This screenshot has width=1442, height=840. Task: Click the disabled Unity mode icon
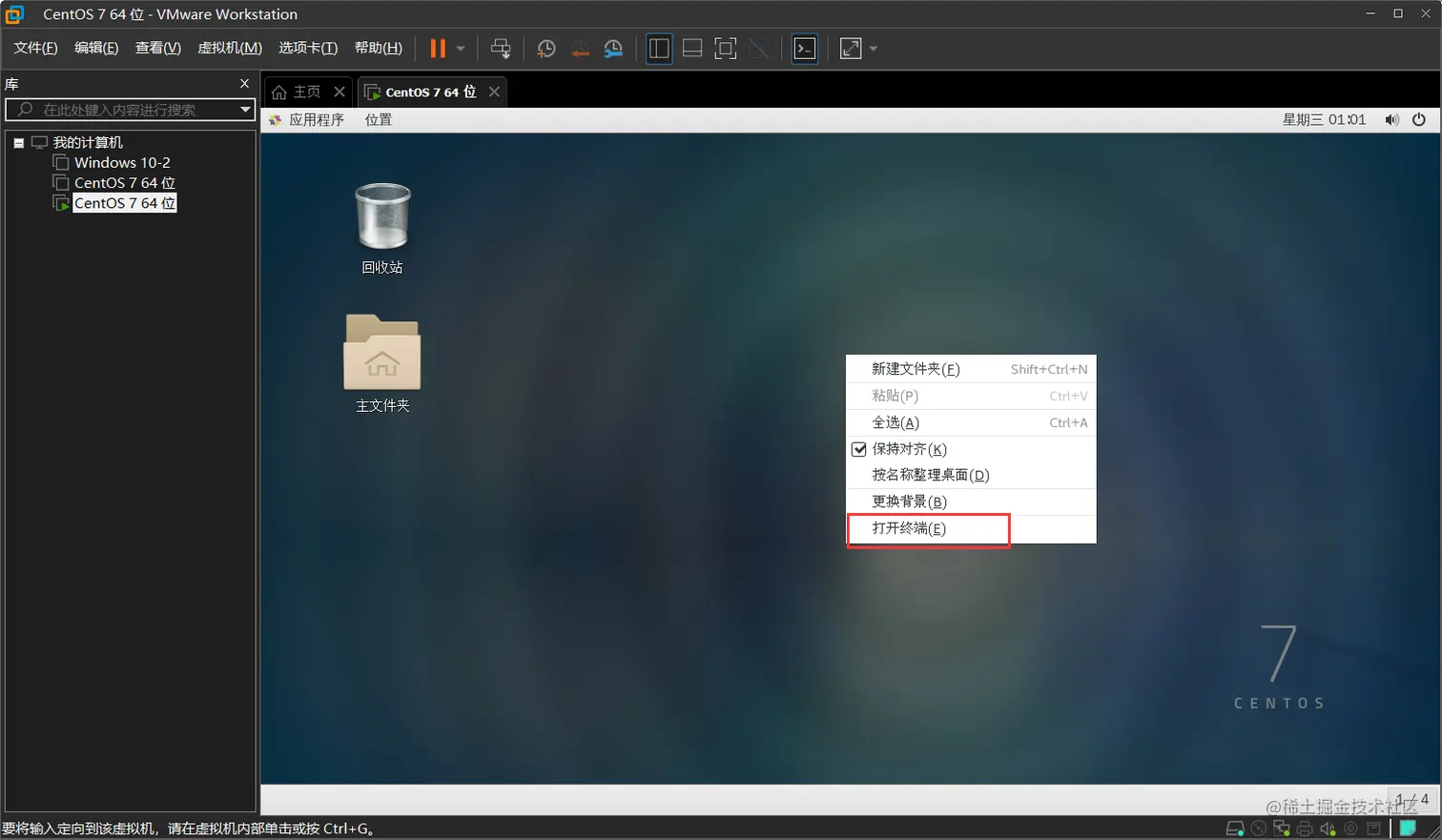[759, 49]
